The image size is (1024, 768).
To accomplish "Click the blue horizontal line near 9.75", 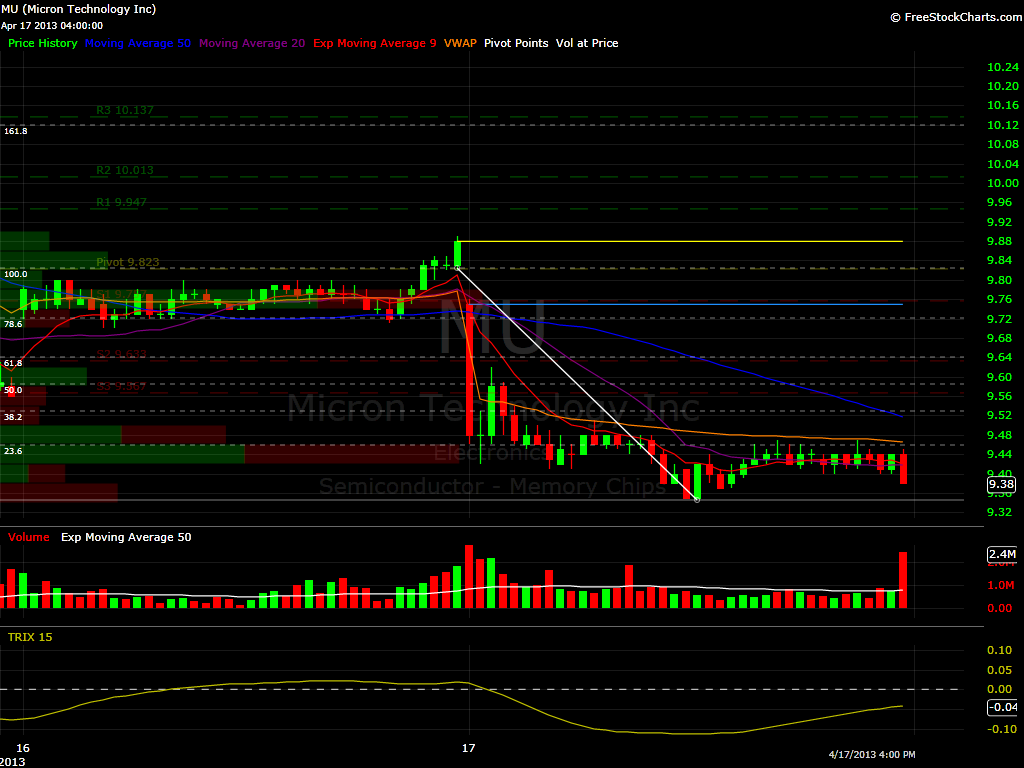I will 686,304.
